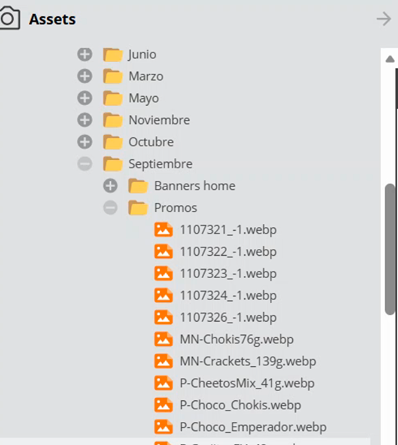Select the Septiembre folder label
398x445 pixels.
click(x=161, y=164)
